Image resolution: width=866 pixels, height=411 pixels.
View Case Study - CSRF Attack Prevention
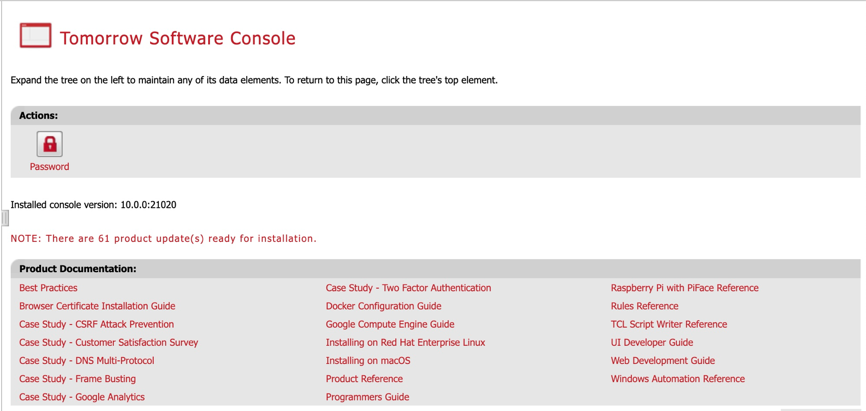point(96,324)
